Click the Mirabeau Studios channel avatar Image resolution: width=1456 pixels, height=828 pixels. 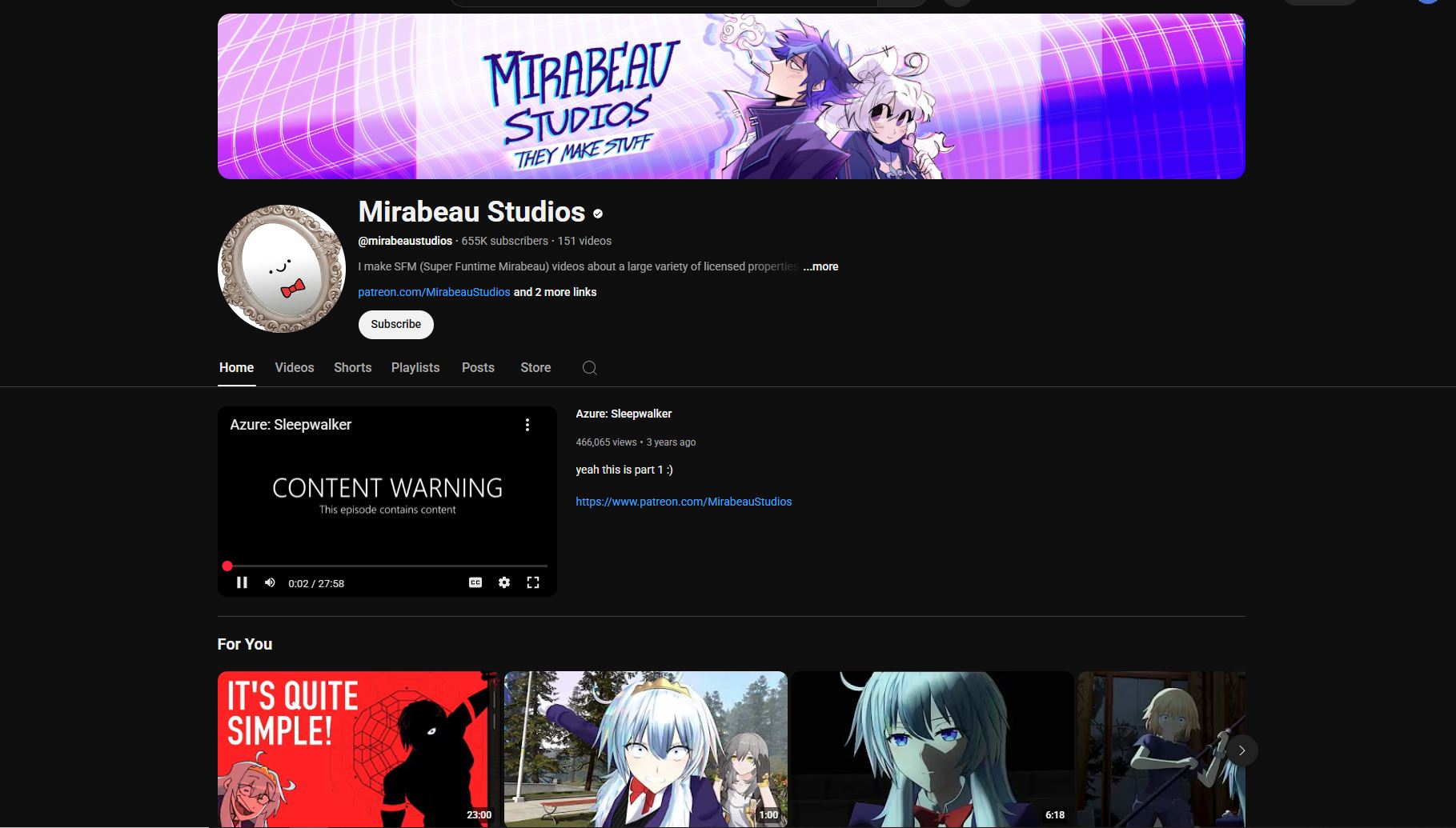click(281, 269)
